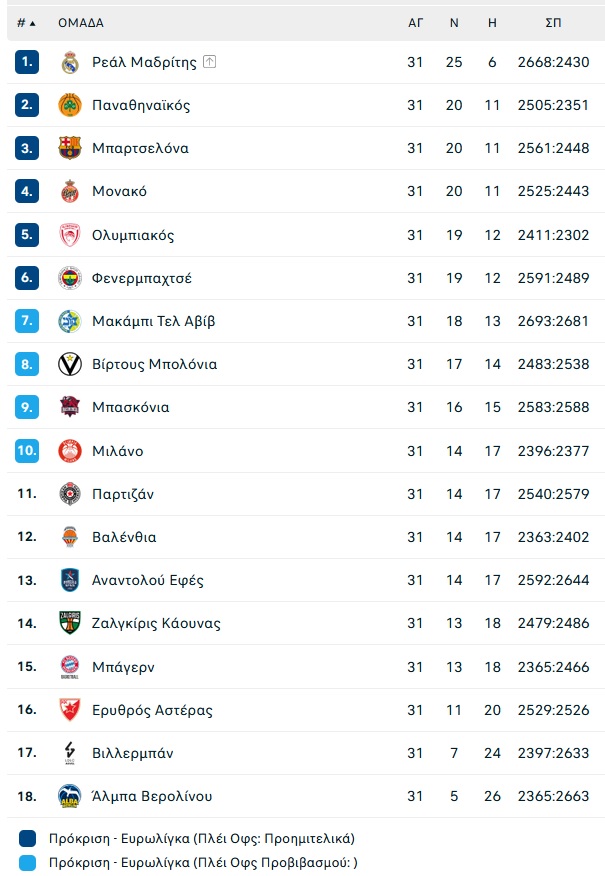Open the Παρτιζάν team link

[x=123, y=494]
